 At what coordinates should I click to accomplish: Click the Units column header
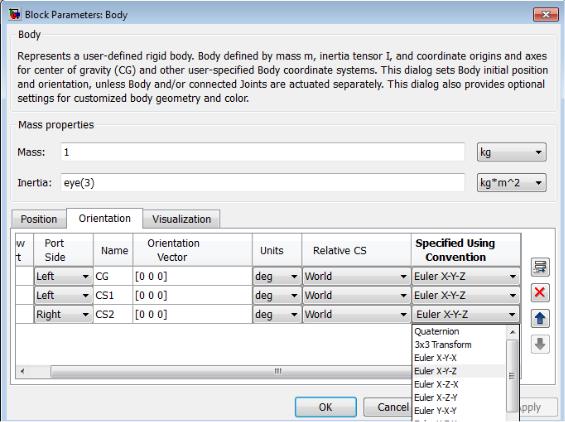coord(277,250)
